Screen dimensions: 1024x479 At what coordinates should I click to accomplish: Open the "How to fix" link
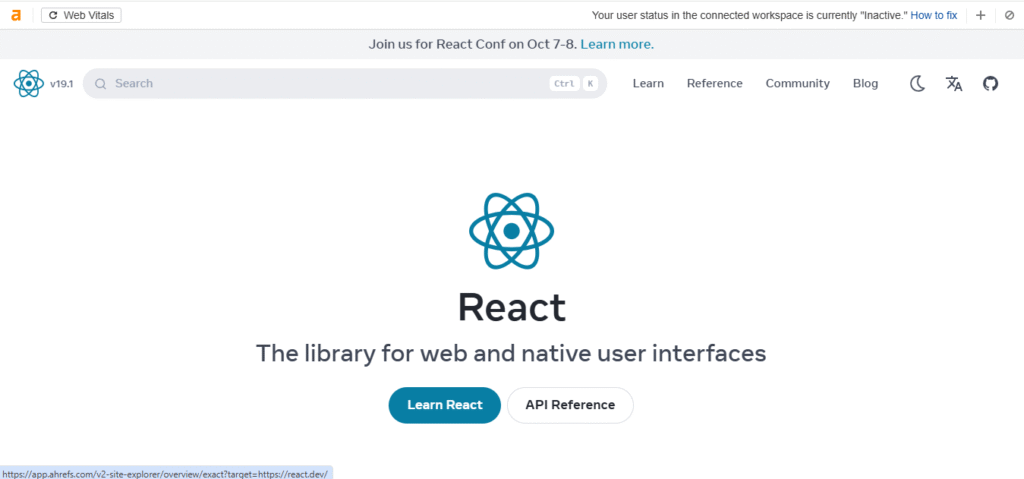(x=934, y=15)
